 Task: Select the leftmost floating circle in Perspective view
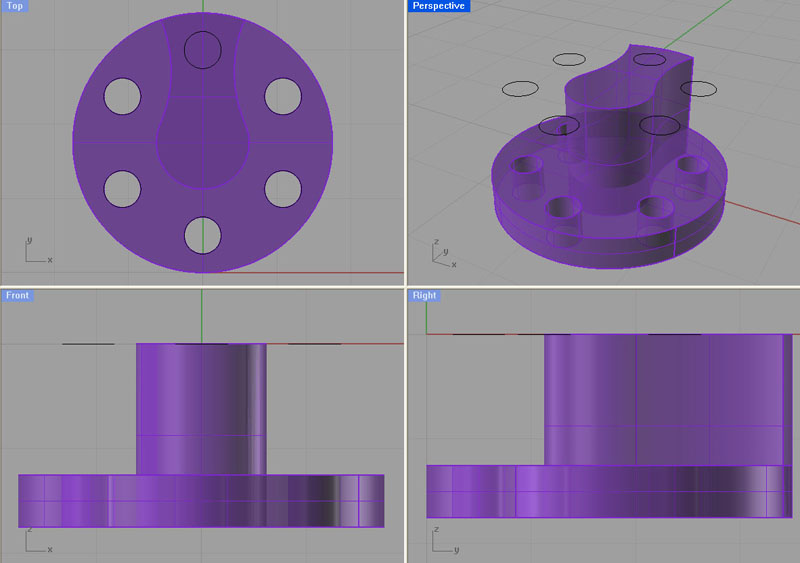[520, 89]
